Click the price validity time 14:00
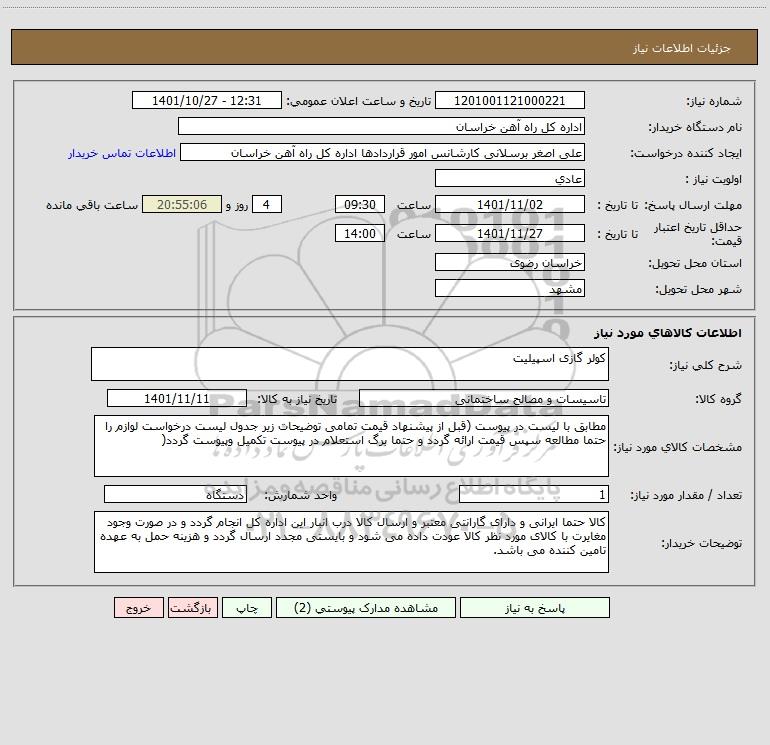The height and width of the screenshot is (745, 770). (359, 233)
